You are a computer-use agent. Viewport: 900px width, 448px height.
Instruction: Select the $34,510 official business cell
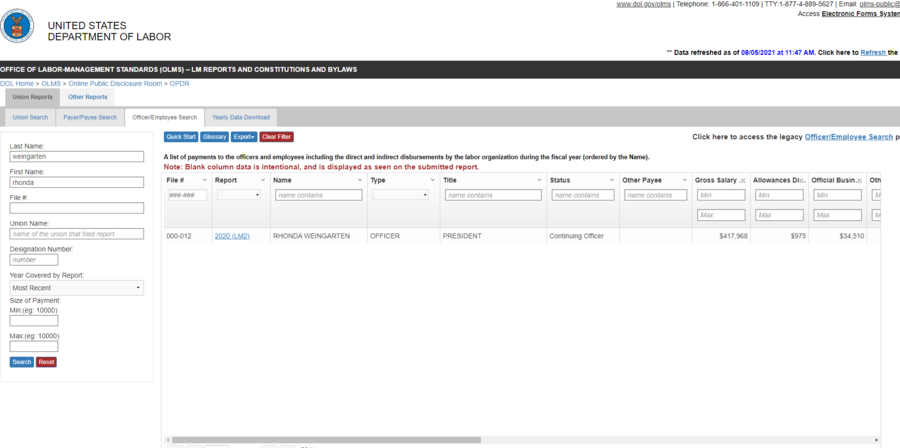click(x=837, y=236)
